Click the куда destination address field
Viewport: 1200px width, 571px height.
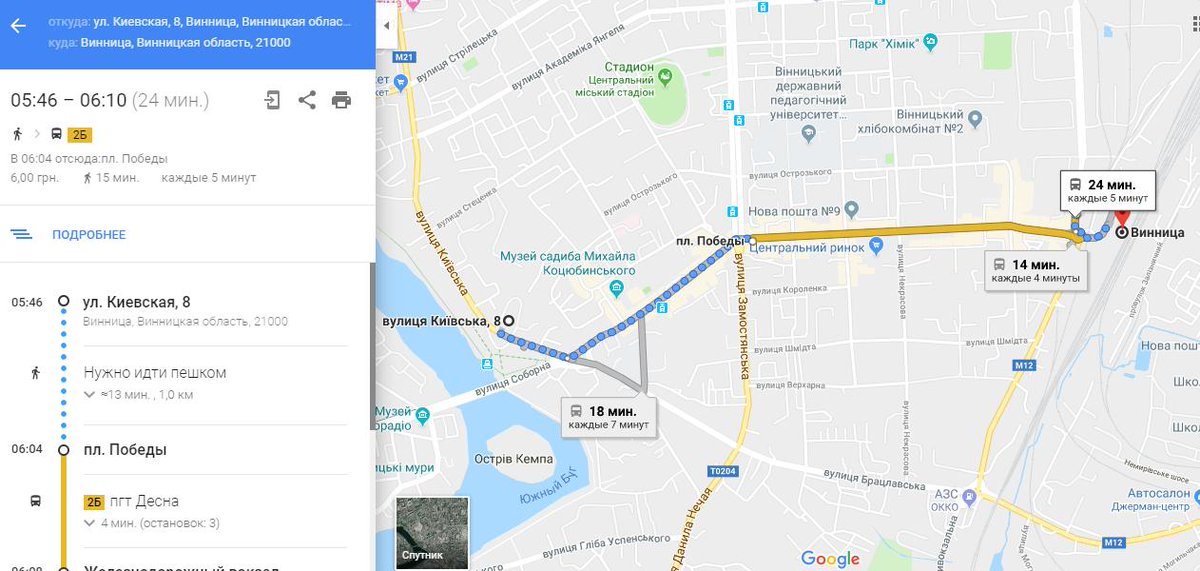[x=168, y=43]
